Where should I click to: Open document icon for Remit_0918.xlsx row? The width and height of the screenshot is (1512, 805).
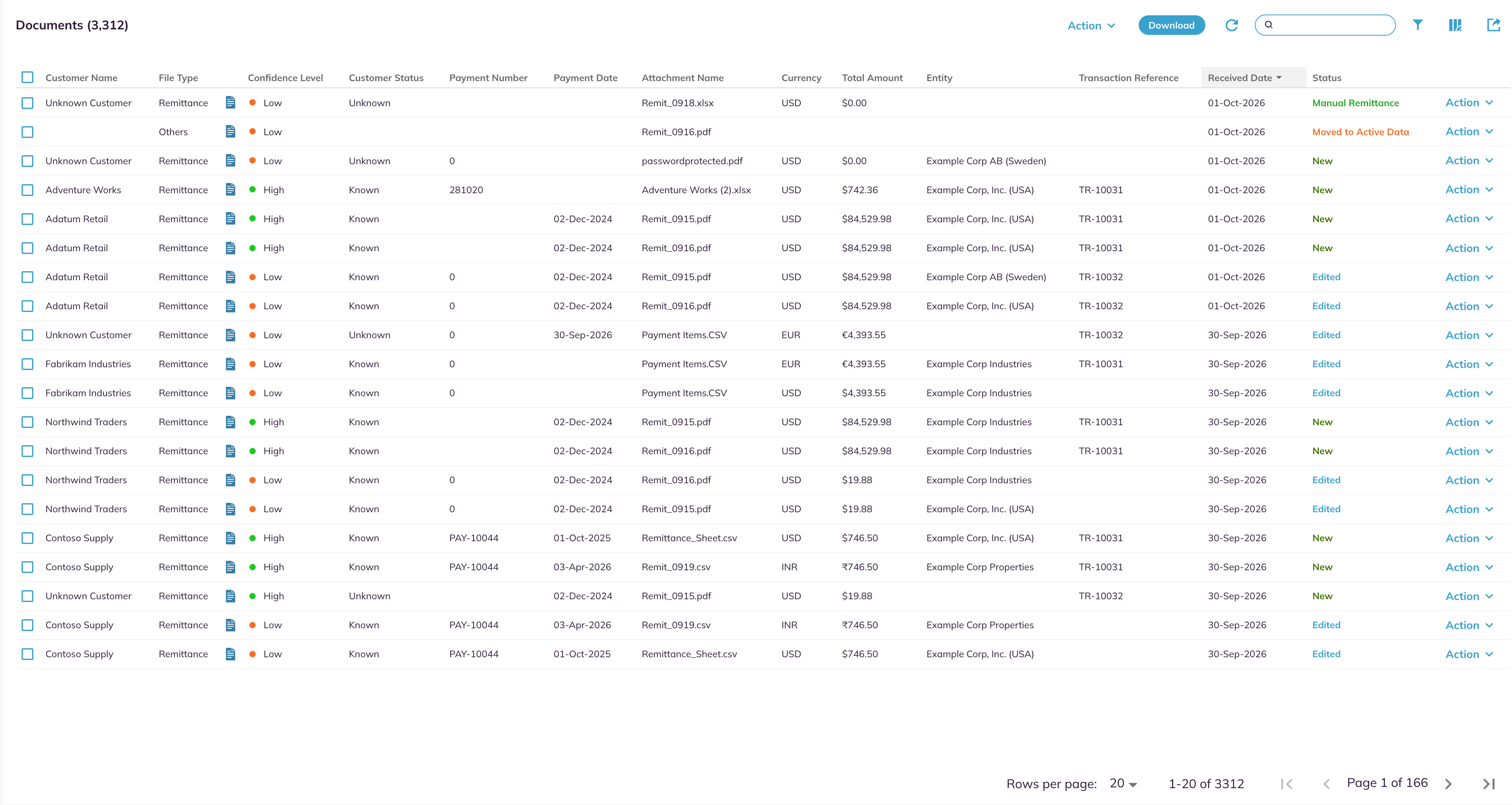(231, 103)
